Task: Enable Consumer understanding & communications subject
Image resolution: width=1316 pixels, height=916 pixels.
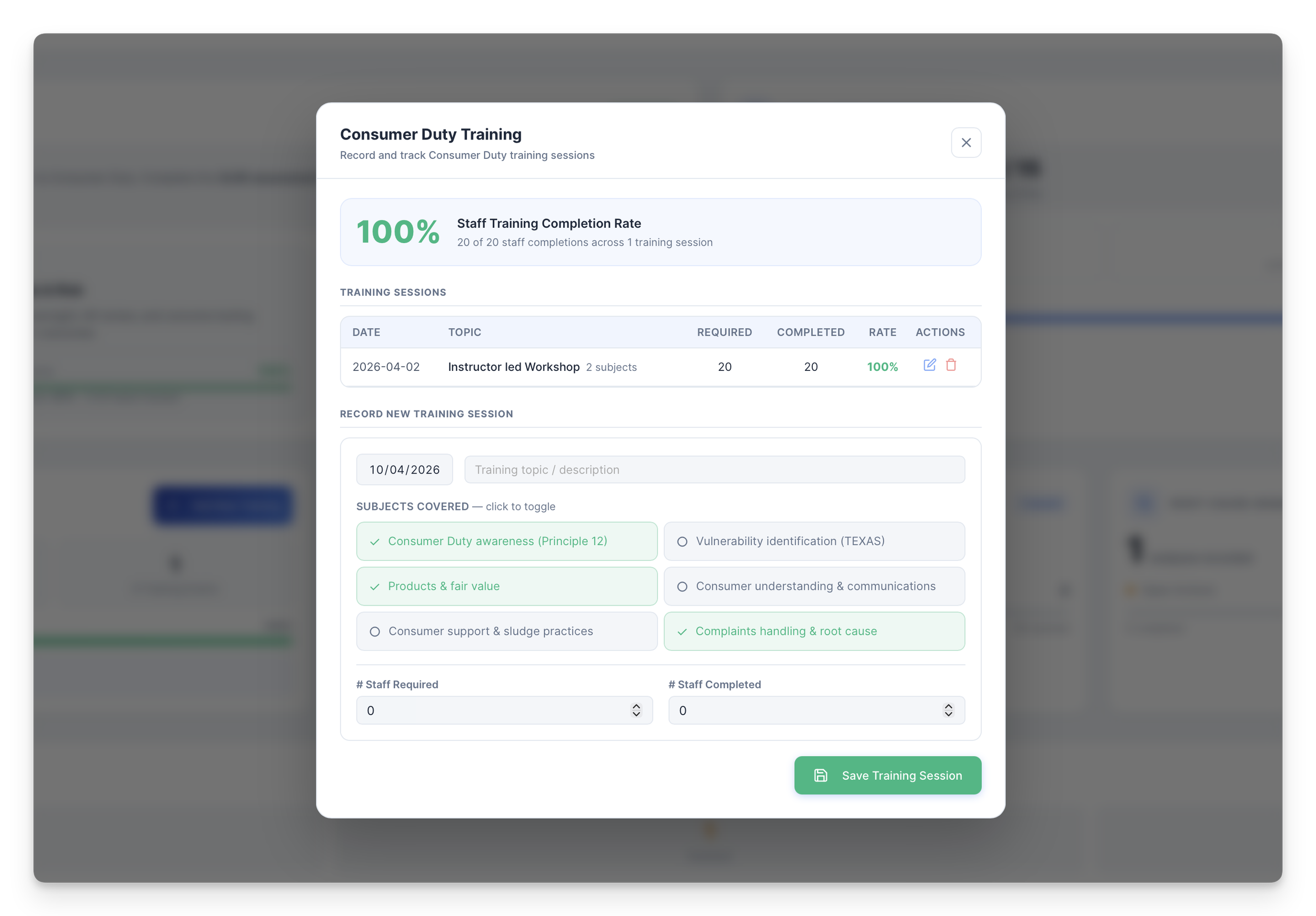Action: 814,586
